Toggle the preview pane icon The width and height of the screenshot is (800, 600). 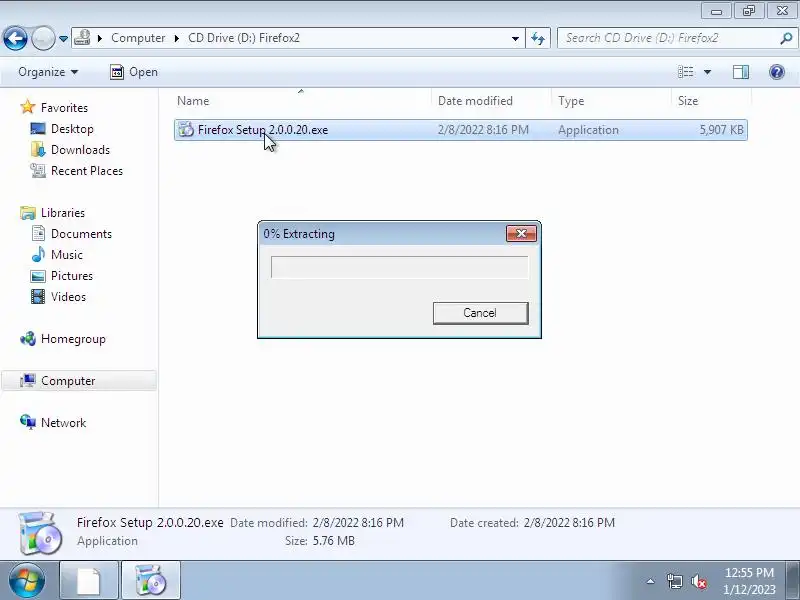pos(741,72)
